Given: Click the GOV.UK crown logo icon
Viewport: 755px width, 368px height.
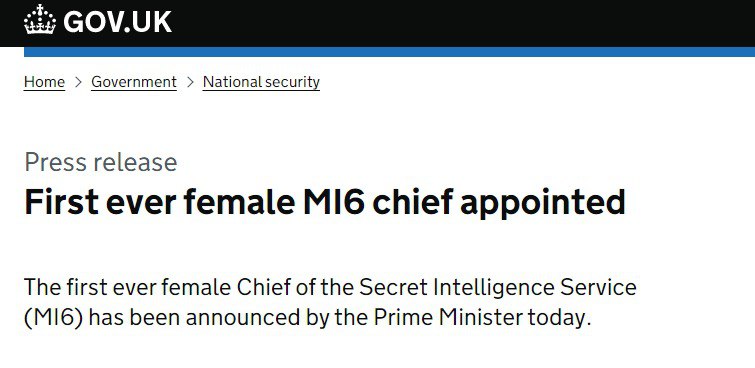Looking at the screenshot, I should point(40,19).
